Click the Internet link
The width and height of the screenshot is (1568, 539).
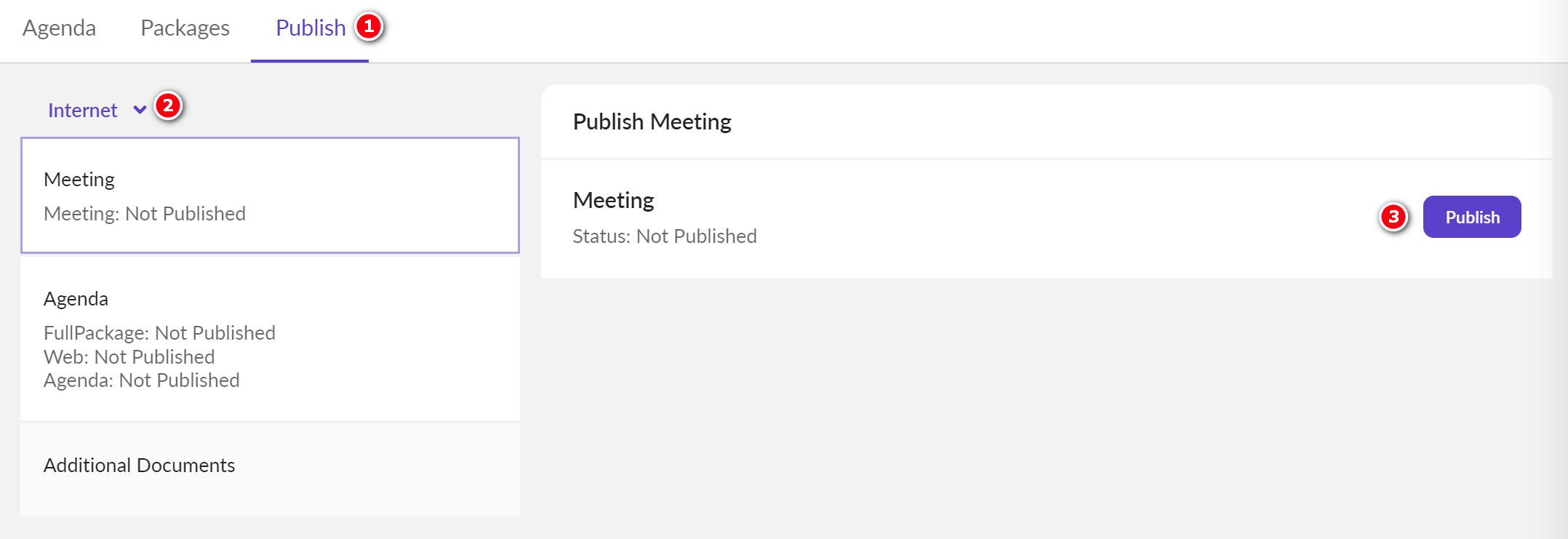tap(82, 110)
